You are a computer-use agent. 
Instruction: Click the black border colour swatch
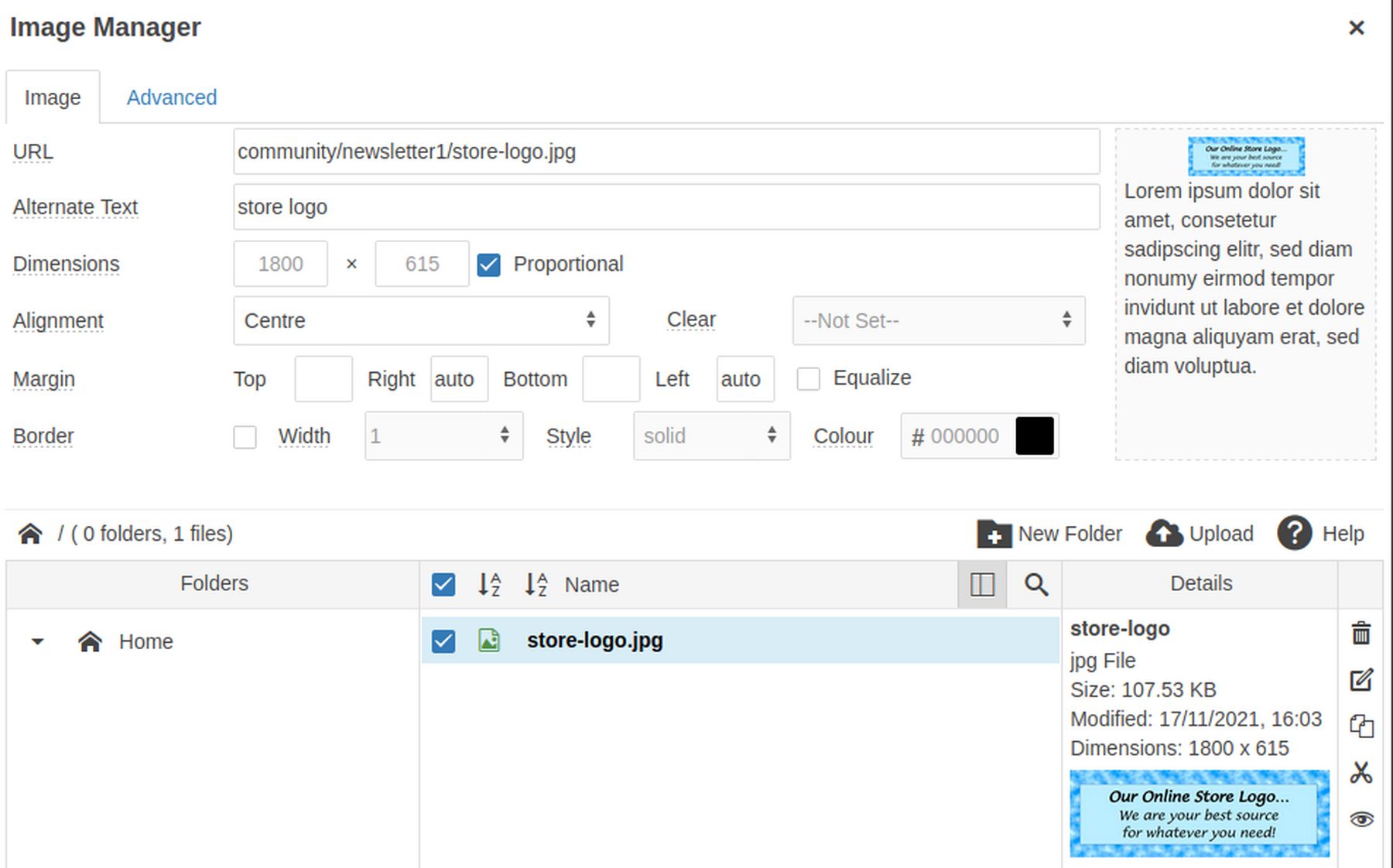pos(1034,436)
